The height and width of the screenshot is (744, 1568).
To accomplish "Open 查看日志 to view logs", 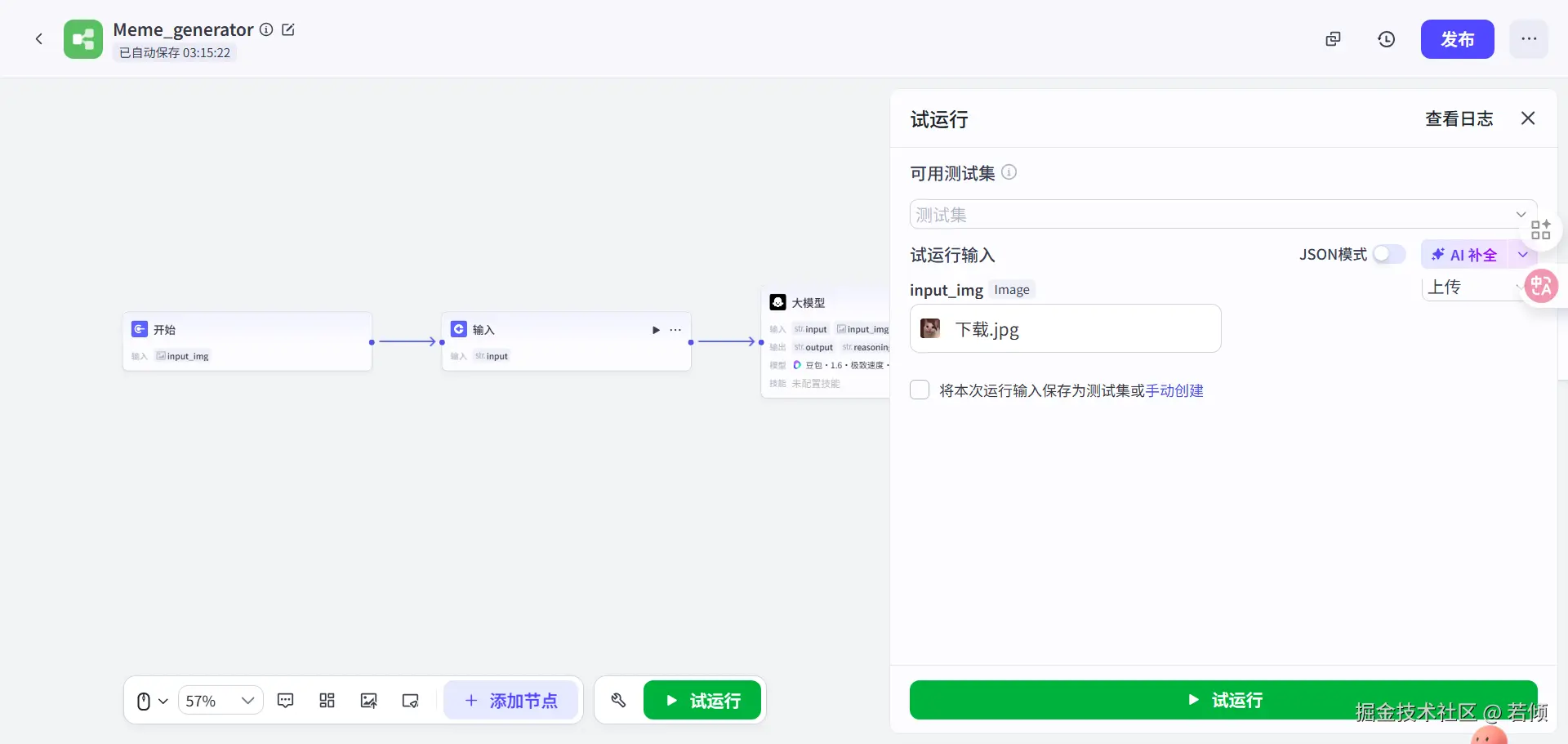I will [1459, 119].
